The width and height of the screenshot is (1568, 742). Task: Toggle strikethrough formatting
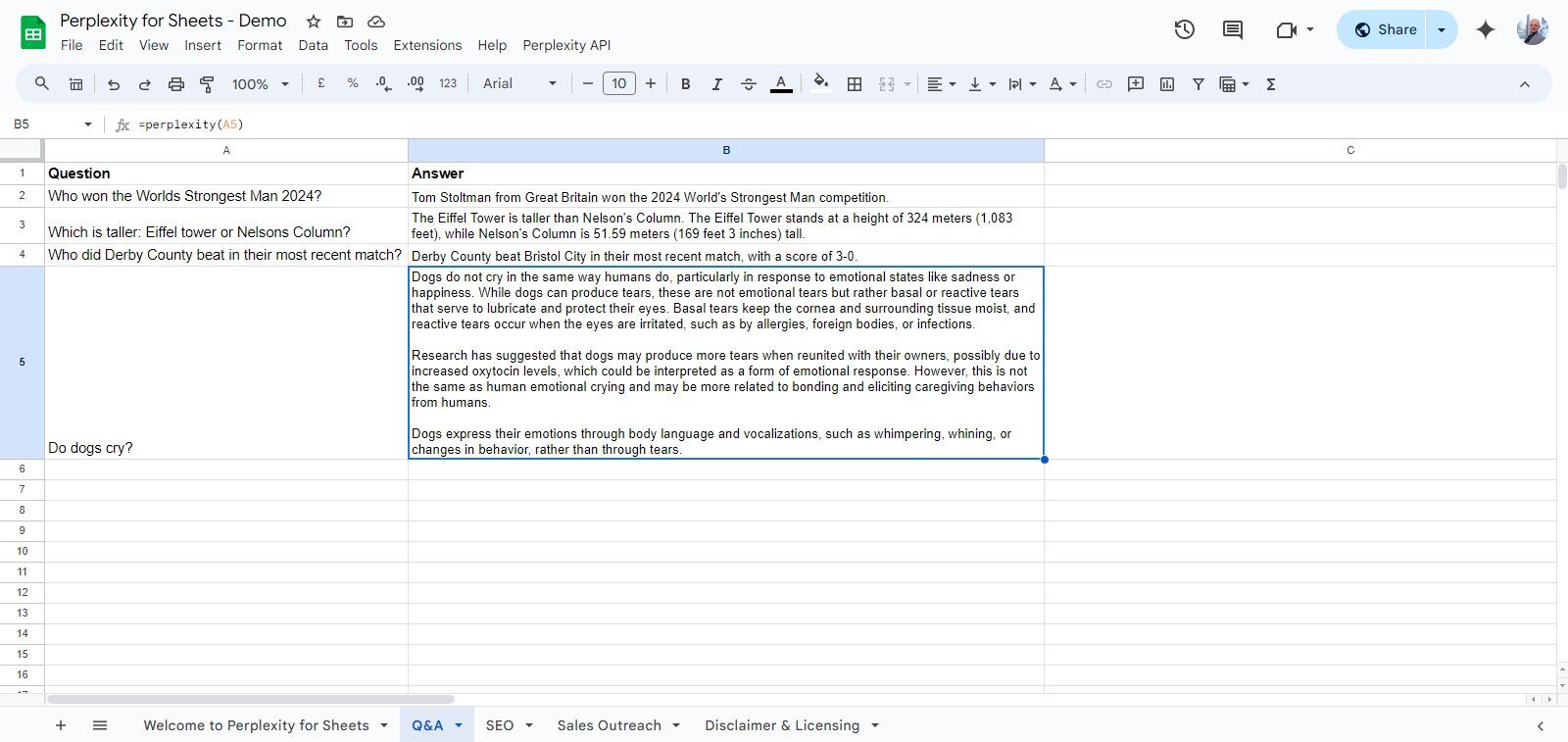pyautogui.click(x=749, y=84)
